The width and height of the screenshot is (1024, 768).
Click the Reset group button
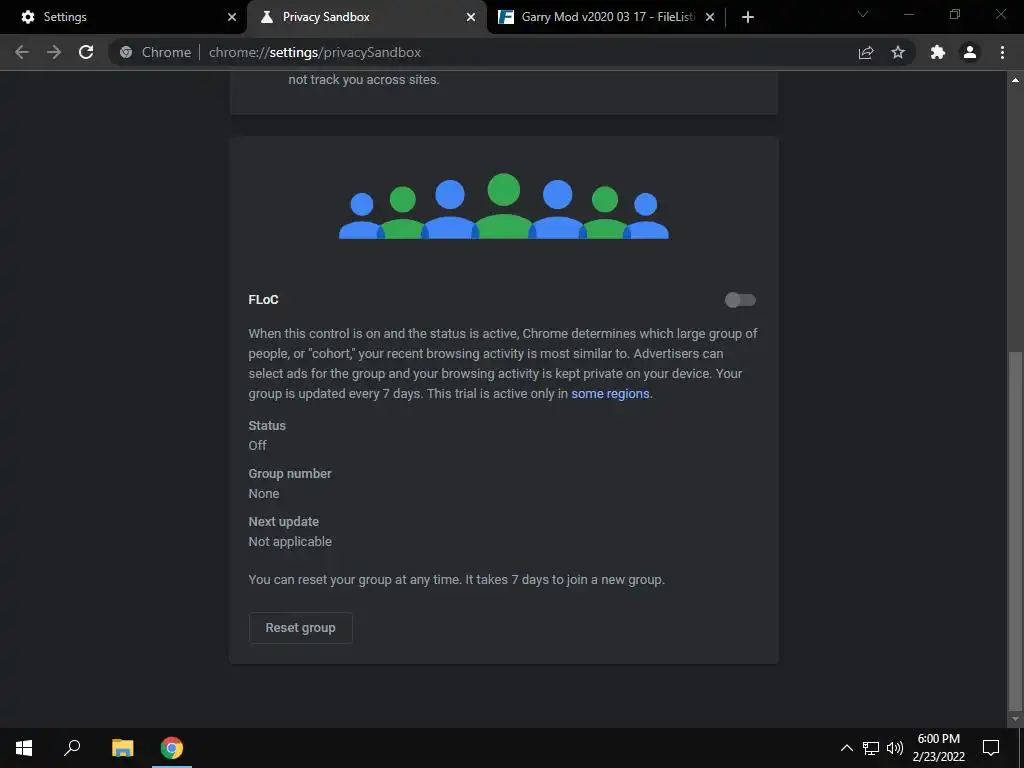click(x=300, y=628)
